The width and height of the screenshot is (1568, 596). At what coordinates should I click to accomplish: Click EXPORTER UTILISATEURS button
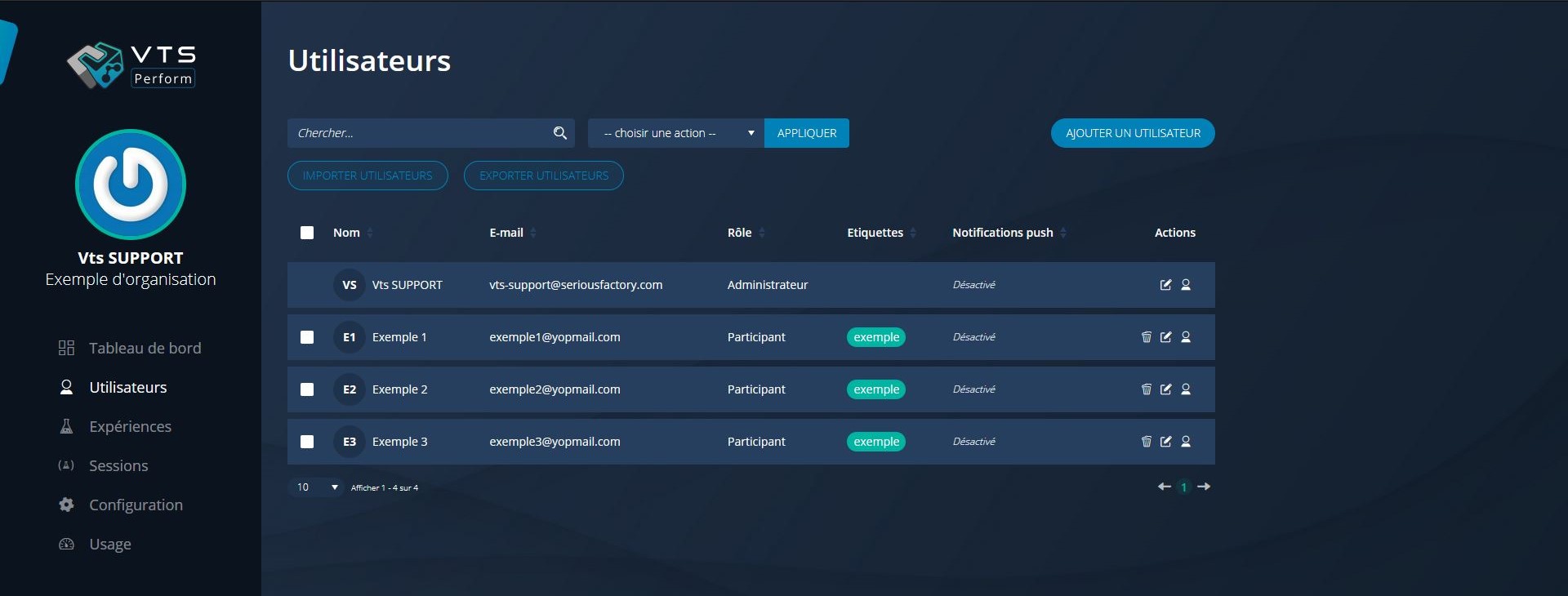tap(544, 176)
